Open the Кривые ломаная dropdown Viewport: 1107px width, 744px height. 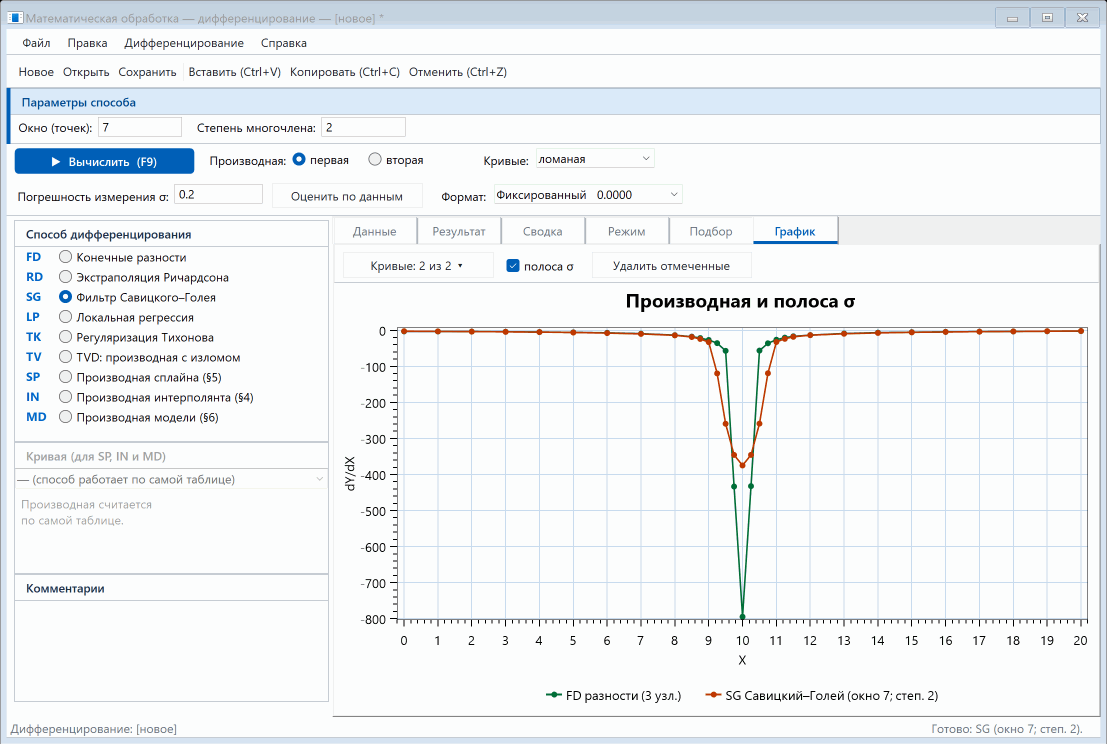595,159
